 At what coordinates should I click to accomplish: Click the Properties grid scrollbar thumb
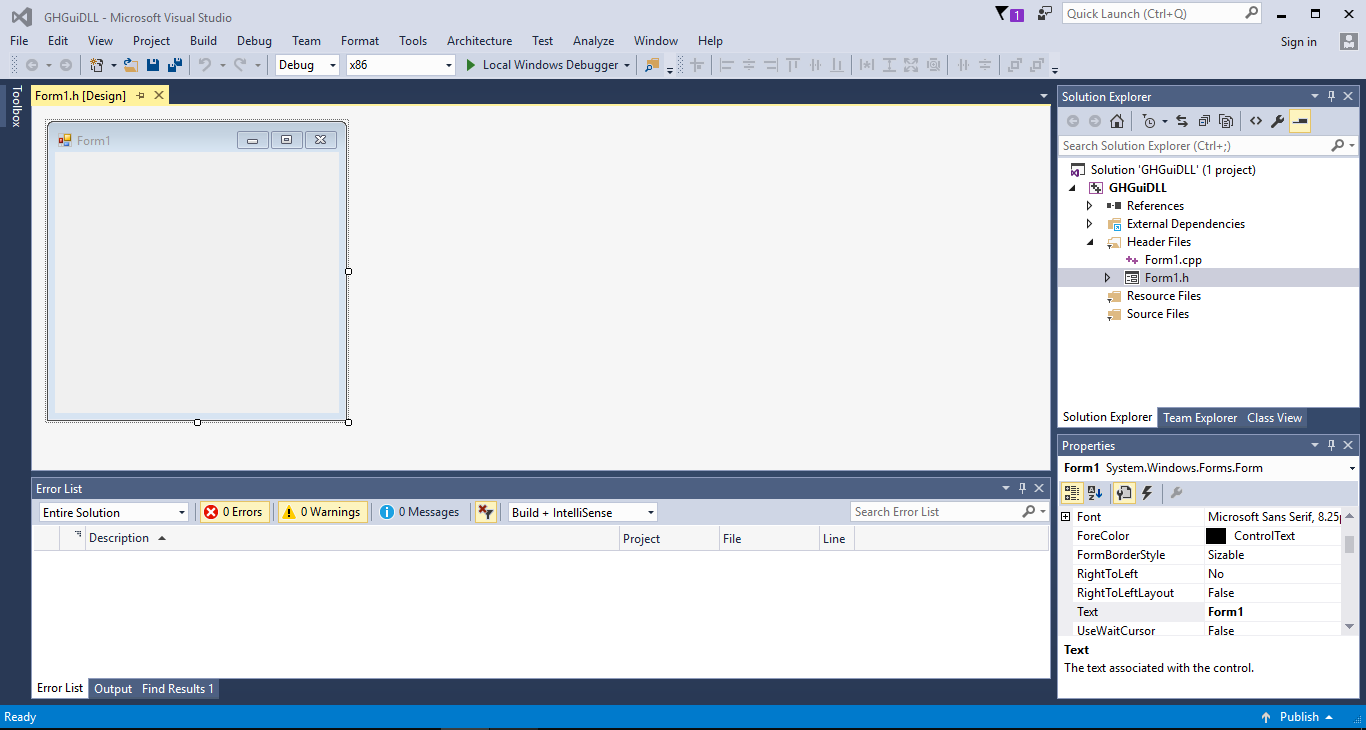point(1350,543)
